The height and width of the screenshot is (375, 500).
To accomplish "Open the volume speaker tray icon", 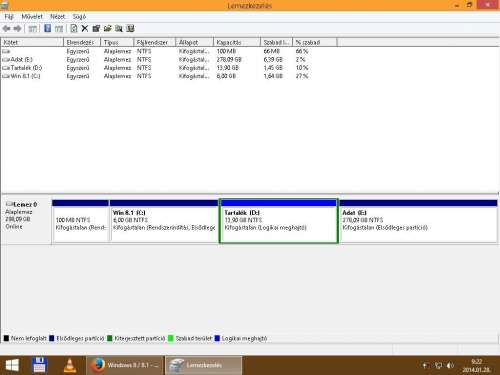I will 450,366.
